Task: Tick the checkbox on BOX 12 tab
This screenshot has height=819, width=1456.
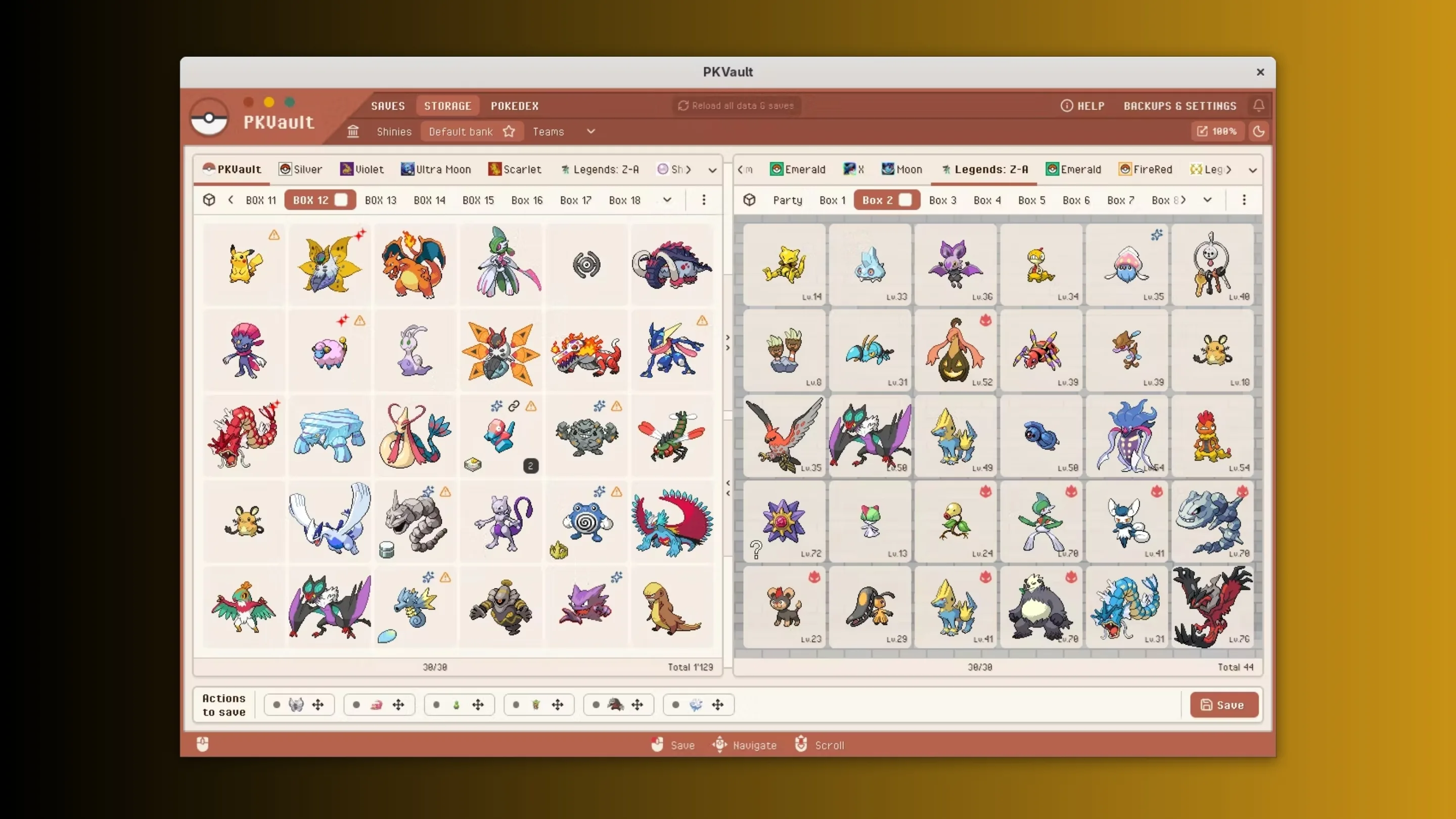Action: pyautogui.click(x=341, y=200)
